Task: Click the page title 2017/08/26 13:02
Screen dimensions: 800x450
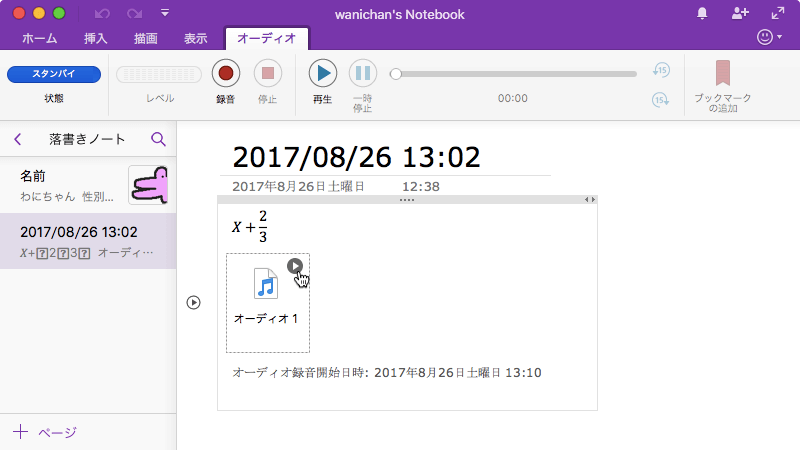Action: click(x=356, y=157)
